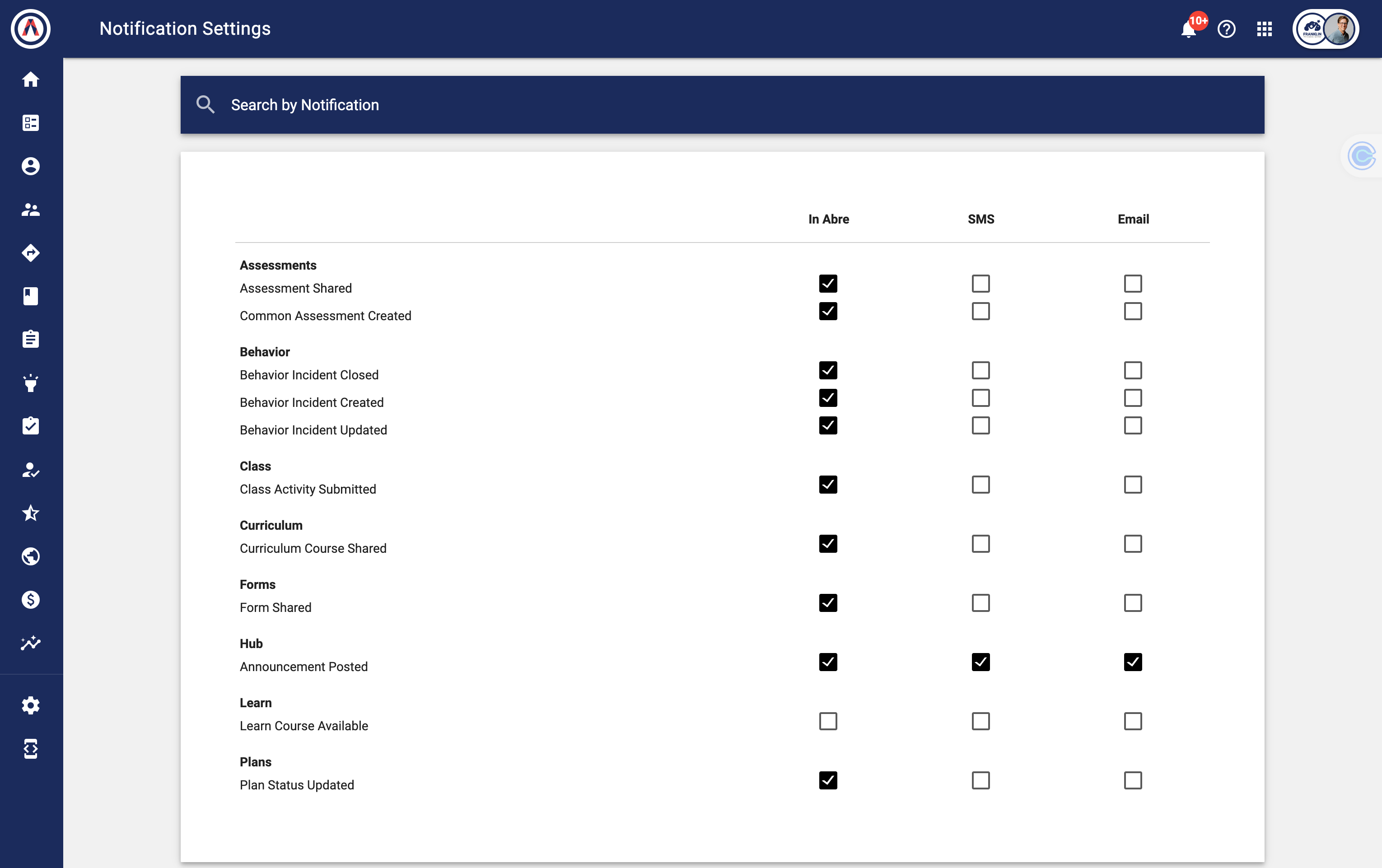1382x868 pixels.
Task: Click the Abre logo at top left
Action: (x=31, y=29)
